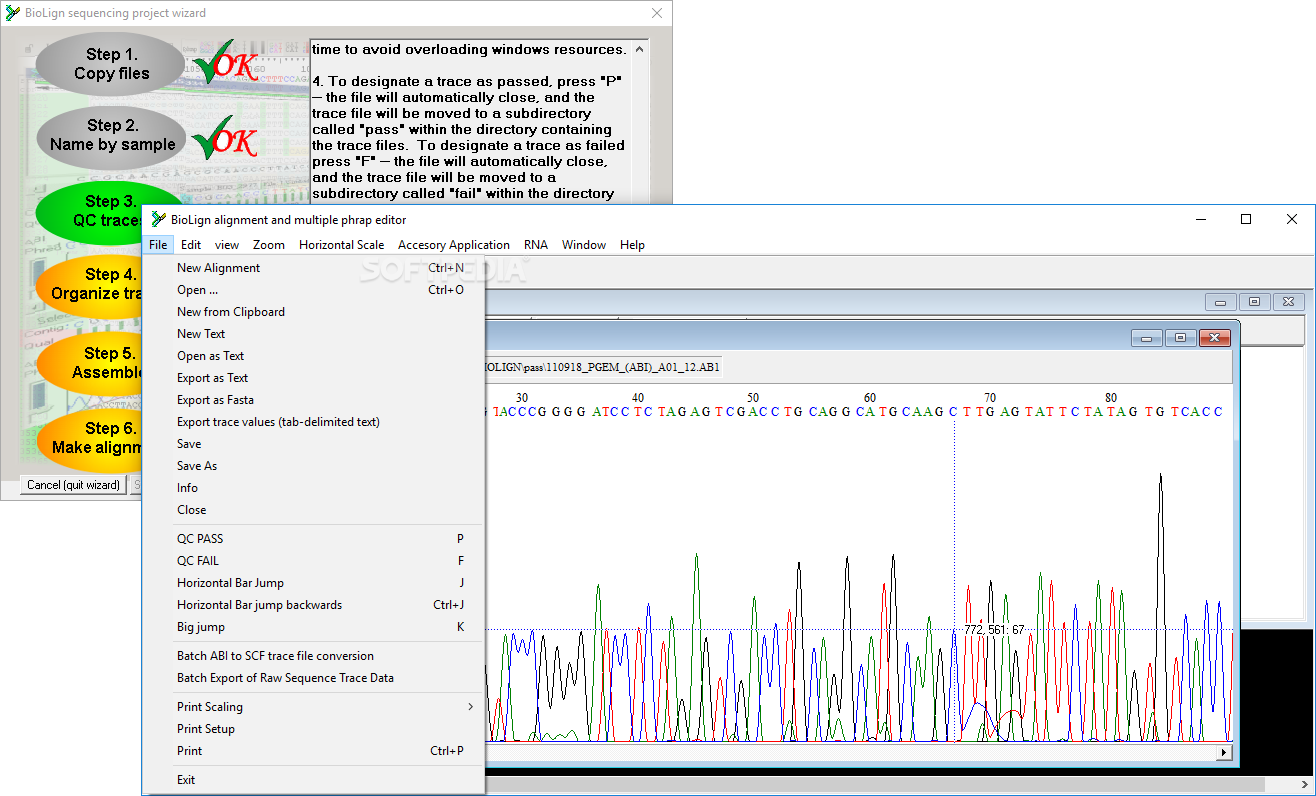The width and height of the screenshot is (1316, 796).
Task: Select Horizontal Bar Jump entry
Action: pyautogui.click(x=314, y=583)
